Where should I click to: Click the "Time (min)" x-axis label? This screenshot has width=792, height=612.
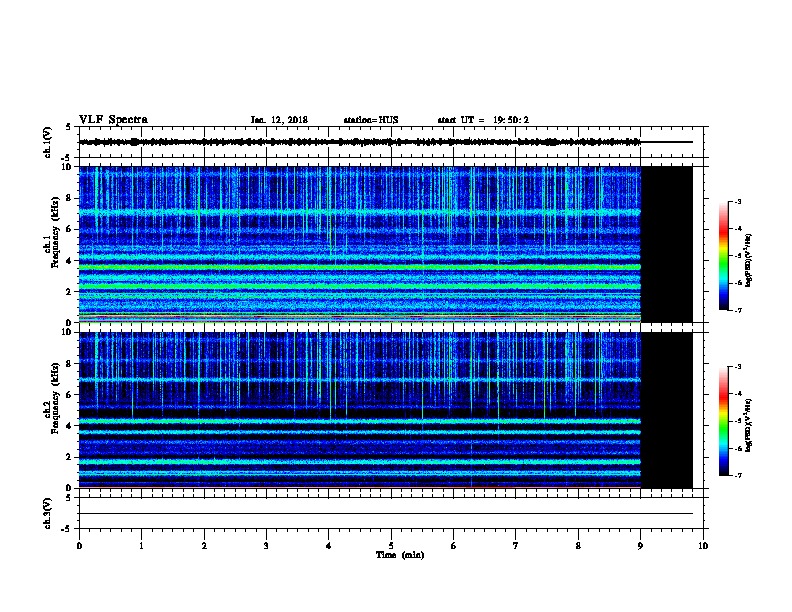[x=400, y=555]
